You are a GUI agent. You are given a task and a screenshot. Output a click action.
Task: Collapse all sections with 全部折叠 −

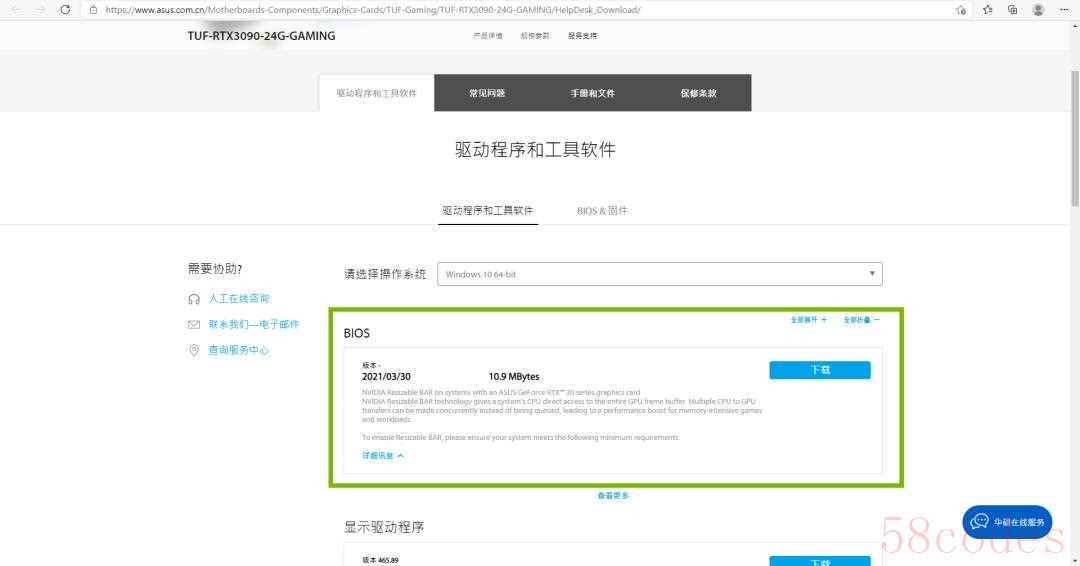pyautogui.click(x=861, y=320)
